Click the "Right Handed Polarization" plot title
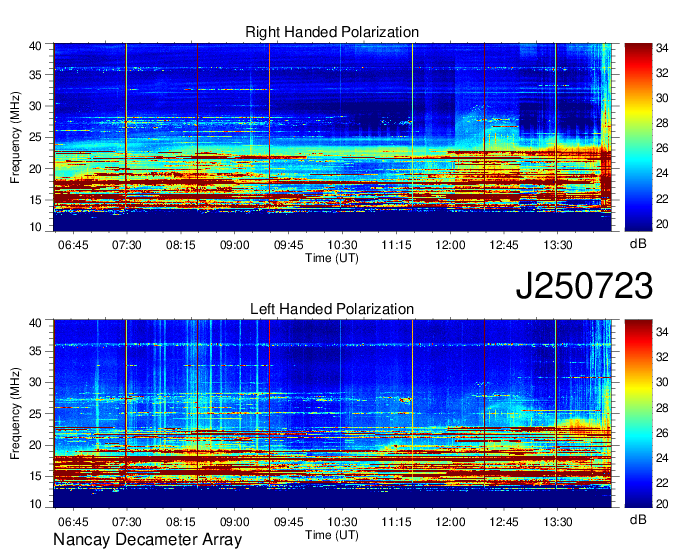Screen dimensions: 680x552 click(x=332, y=32)
